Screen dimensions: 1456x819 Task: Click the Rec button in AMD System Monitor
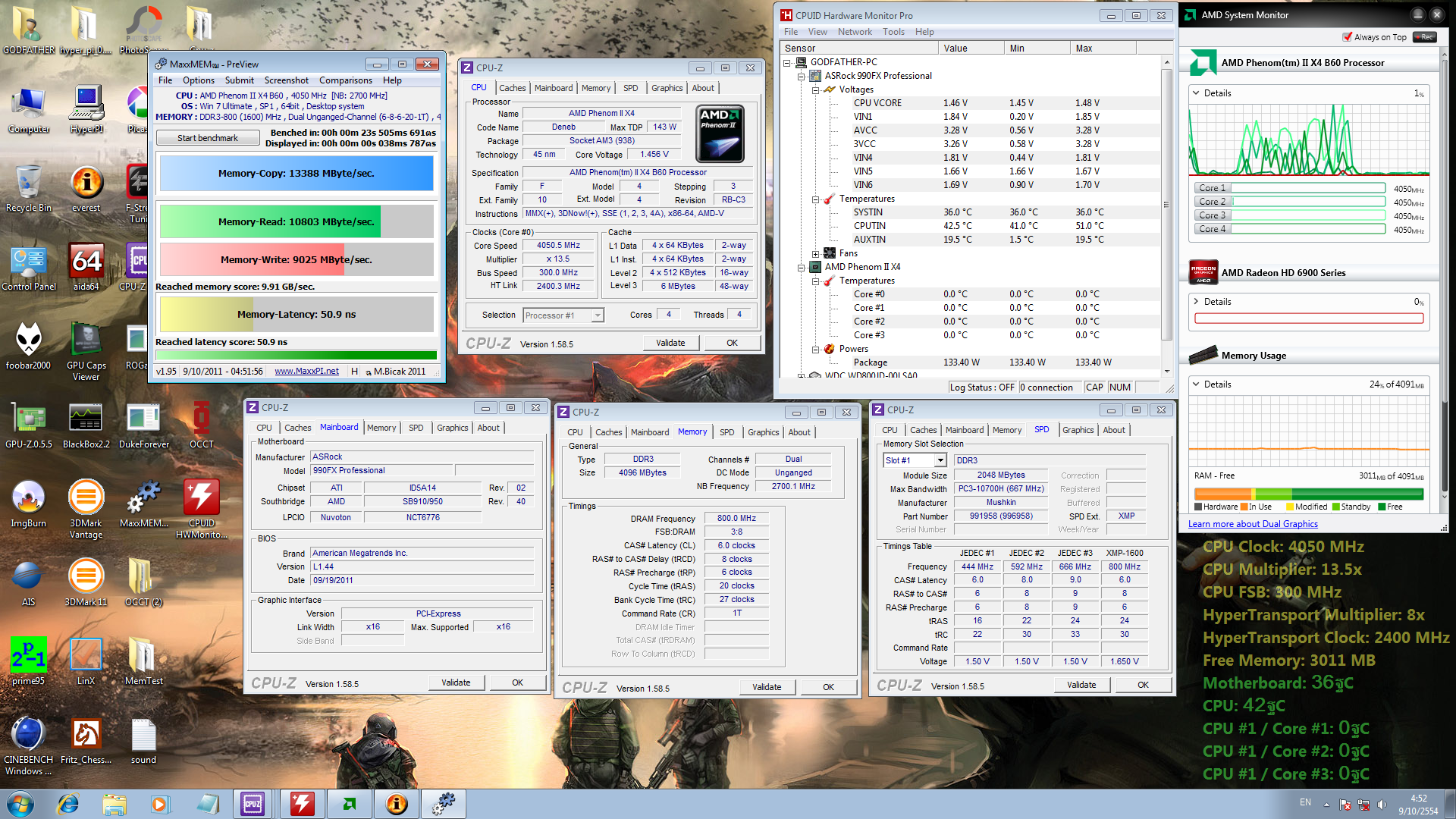click(x=1426, y=37)
